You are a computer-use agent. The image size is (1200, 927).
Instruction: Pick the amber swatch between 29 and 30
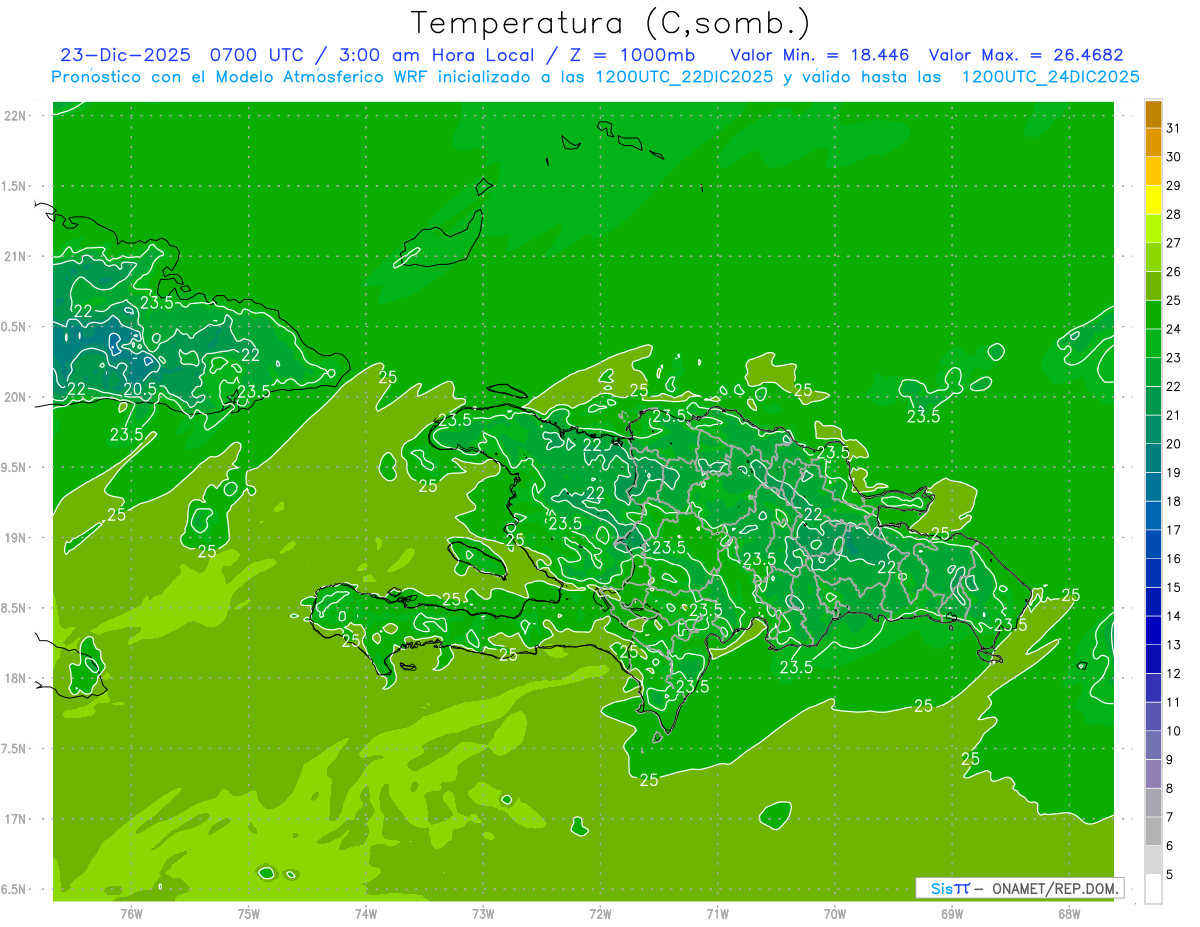(x=1153, y=172)
